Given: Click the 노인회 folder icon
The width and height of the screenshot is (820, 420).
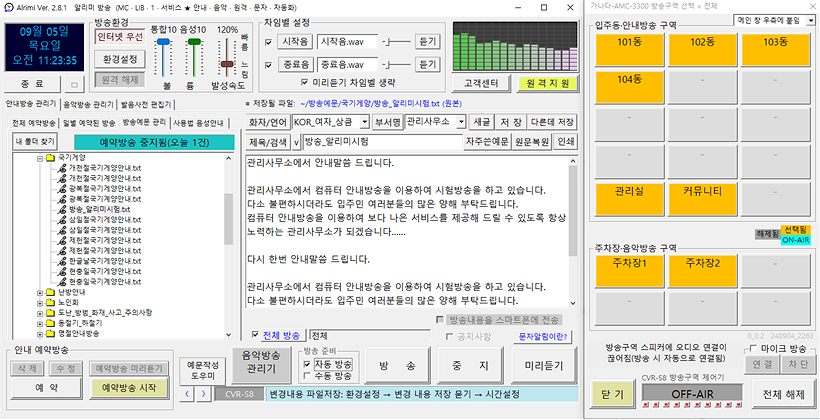Looking at the screenshot, I should (x=50, y=302).
